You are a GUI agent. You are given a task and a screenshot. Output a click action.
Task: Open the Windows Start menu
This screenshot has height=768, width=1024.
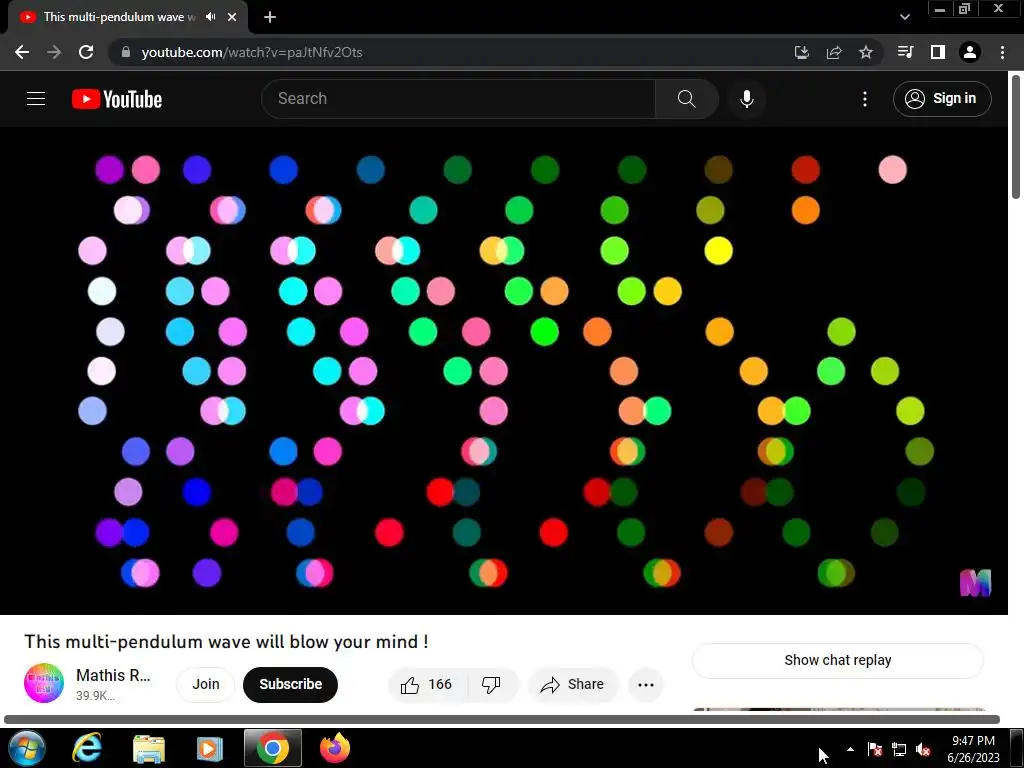pyautogui.click(x=27, y=748)
